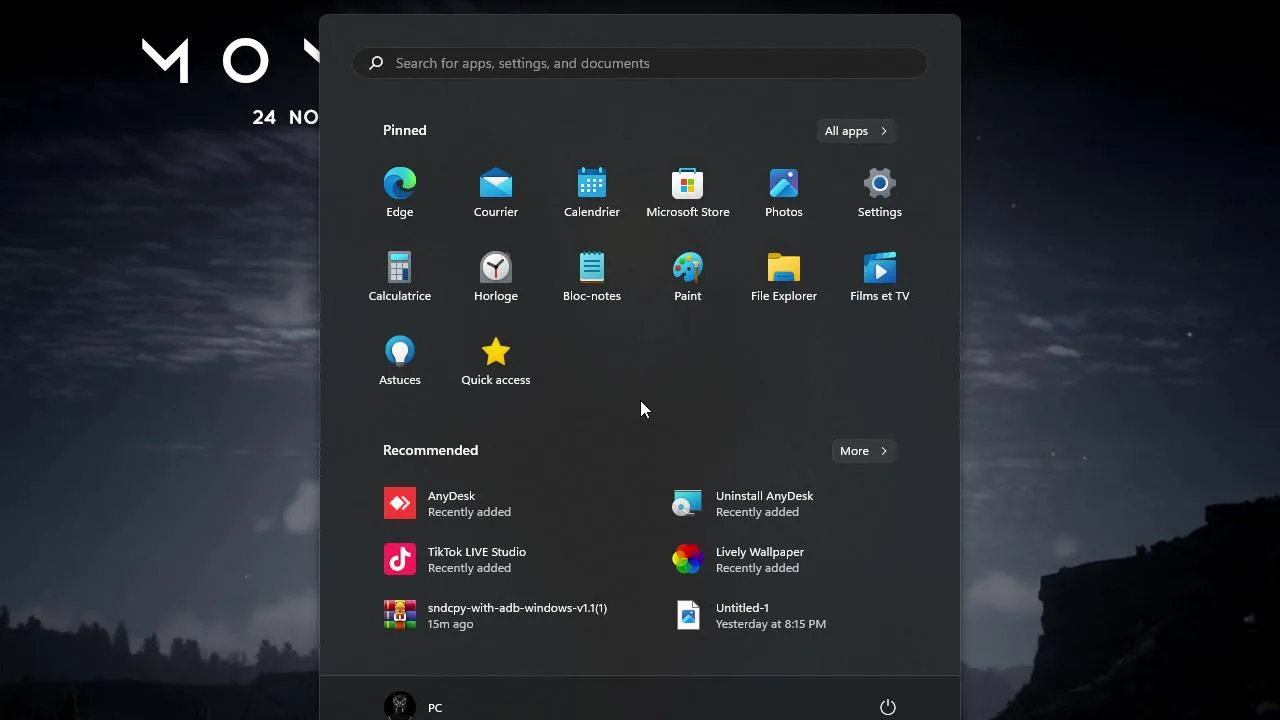This screenshot has width=1280, height=720.
Task: Click the PC account name
Action: click(435, 708)
